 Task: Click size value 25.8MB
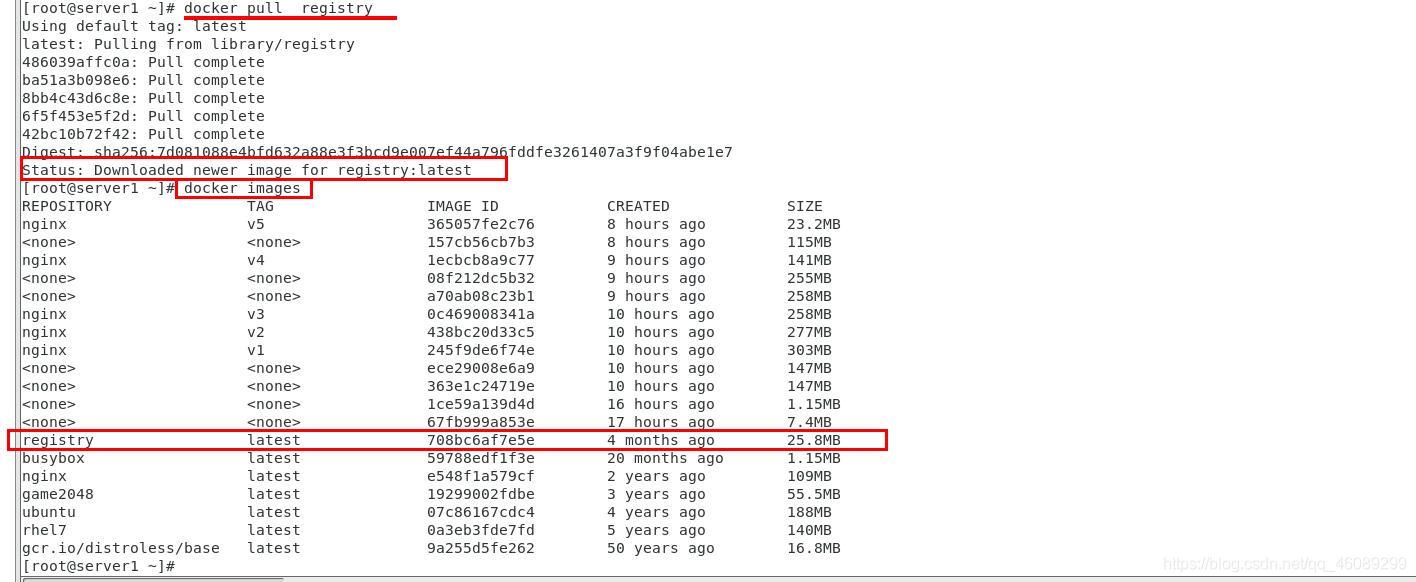[814, 440]
